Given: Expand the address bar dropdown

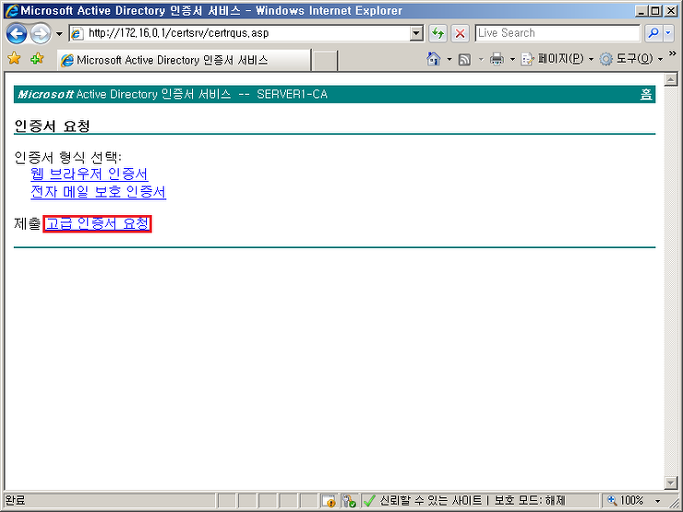Looking at the screenshot, I should (x=417, y=33).
